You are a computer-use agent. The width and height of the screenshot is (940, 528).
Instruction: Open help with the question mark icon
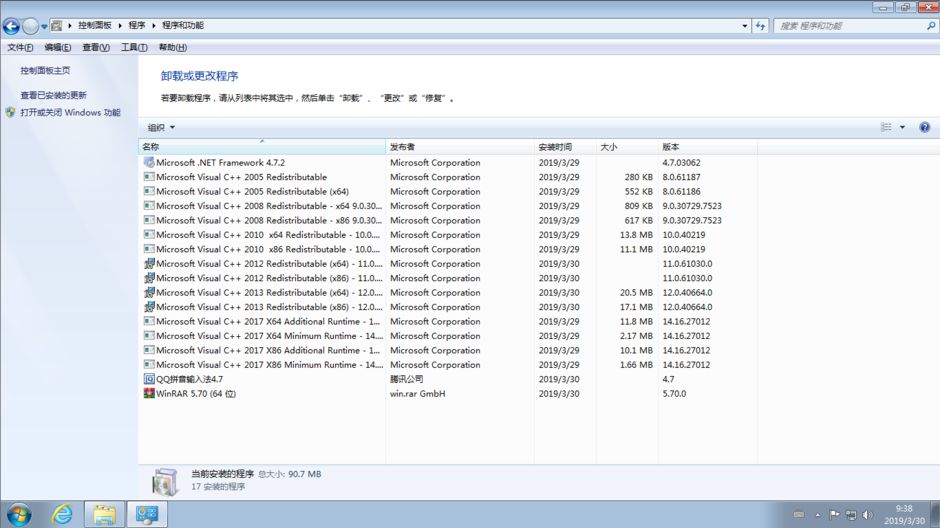[924, 127]
